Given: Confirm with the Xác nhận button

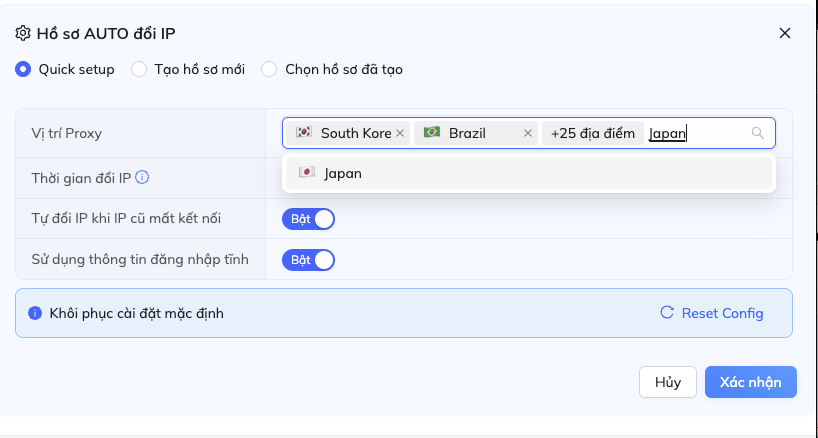Looking at the screenshot, I should click(x=750, y=382).
